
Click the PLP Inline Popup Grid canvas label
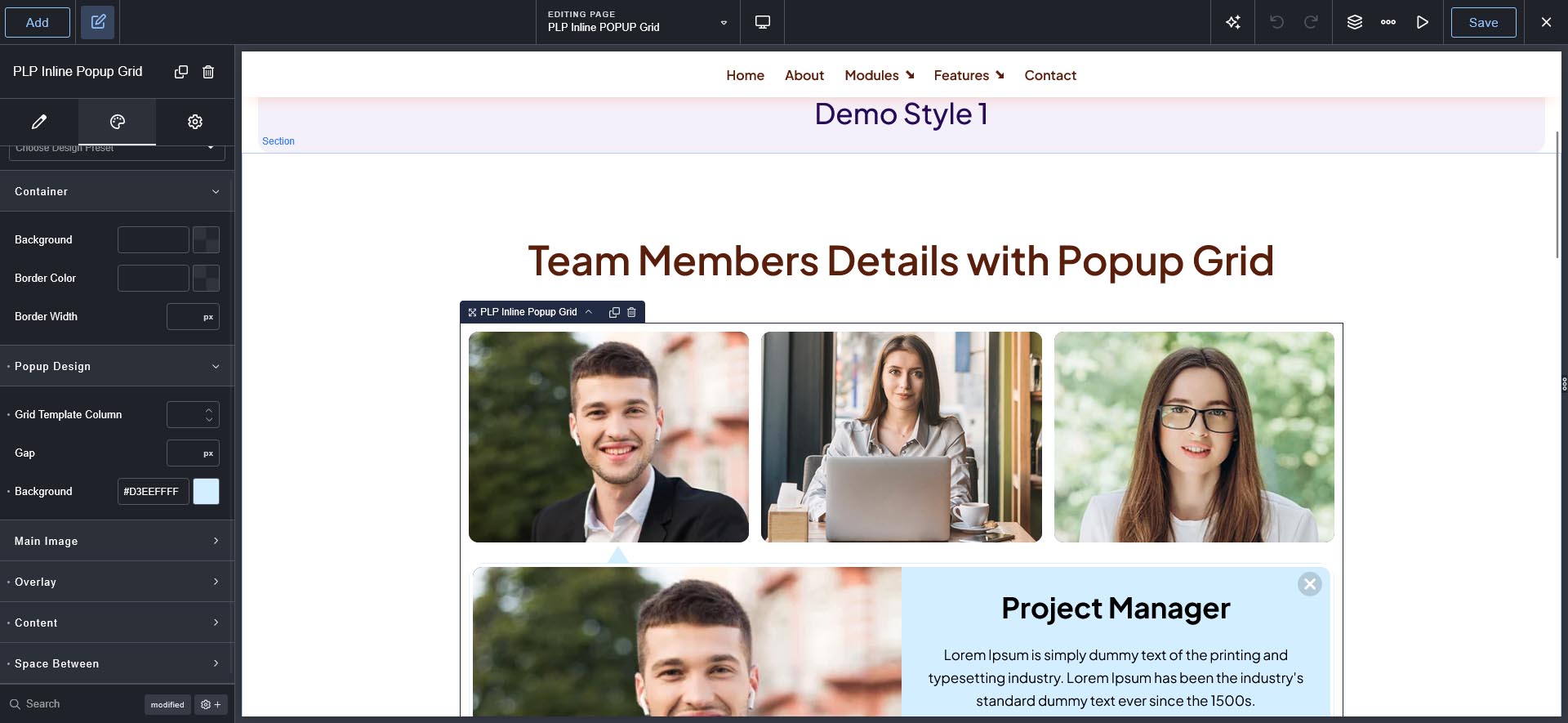528,312
